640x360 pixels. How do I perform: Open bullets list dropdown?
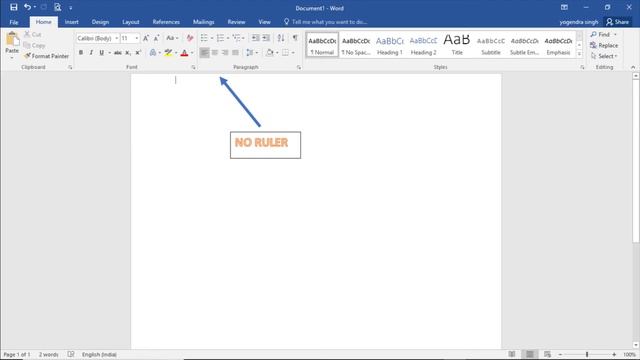tap(212, 38)
